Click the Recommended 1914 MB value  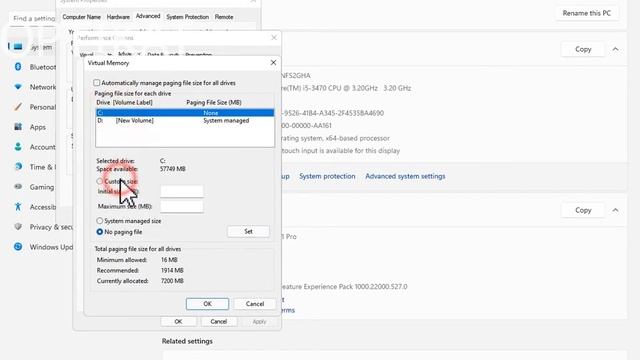click(172, 270)
